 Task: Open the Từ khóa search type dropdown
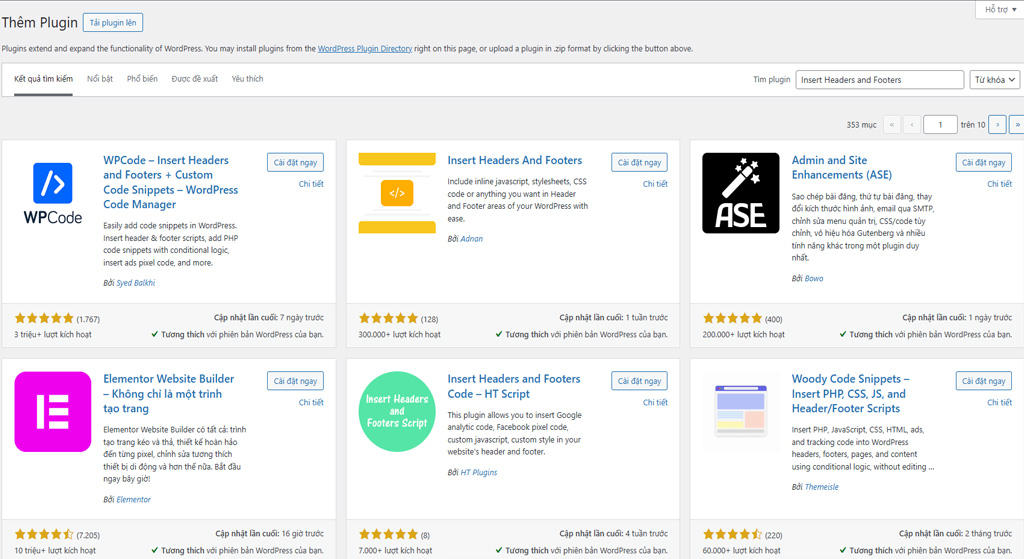pyautogui.click(x=994, y=80)
